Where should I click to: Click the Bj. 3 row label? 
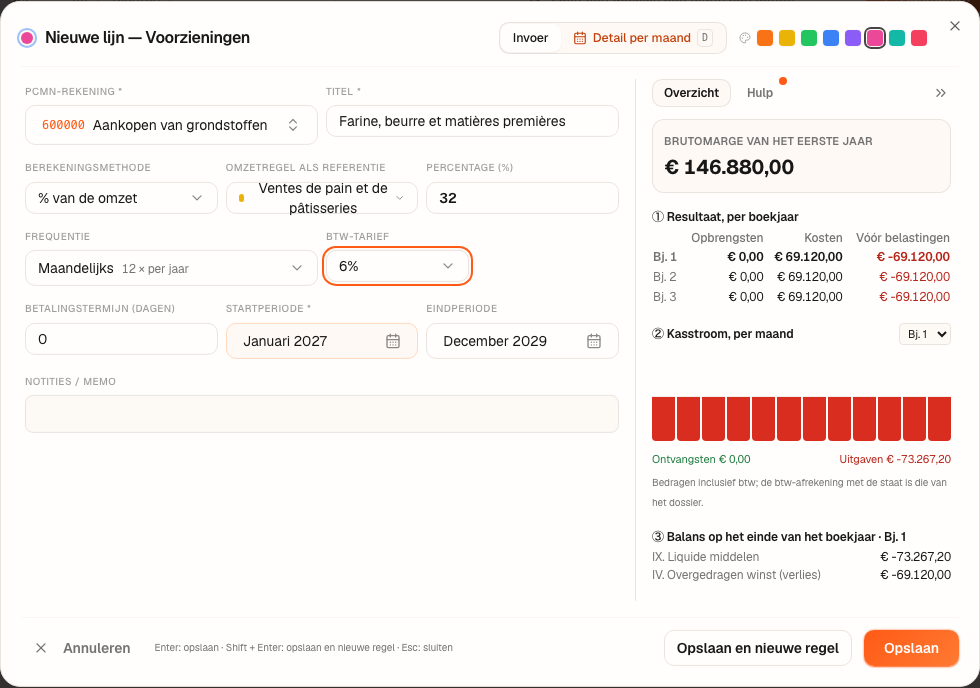pyautogui.click(x=664, y=297)
